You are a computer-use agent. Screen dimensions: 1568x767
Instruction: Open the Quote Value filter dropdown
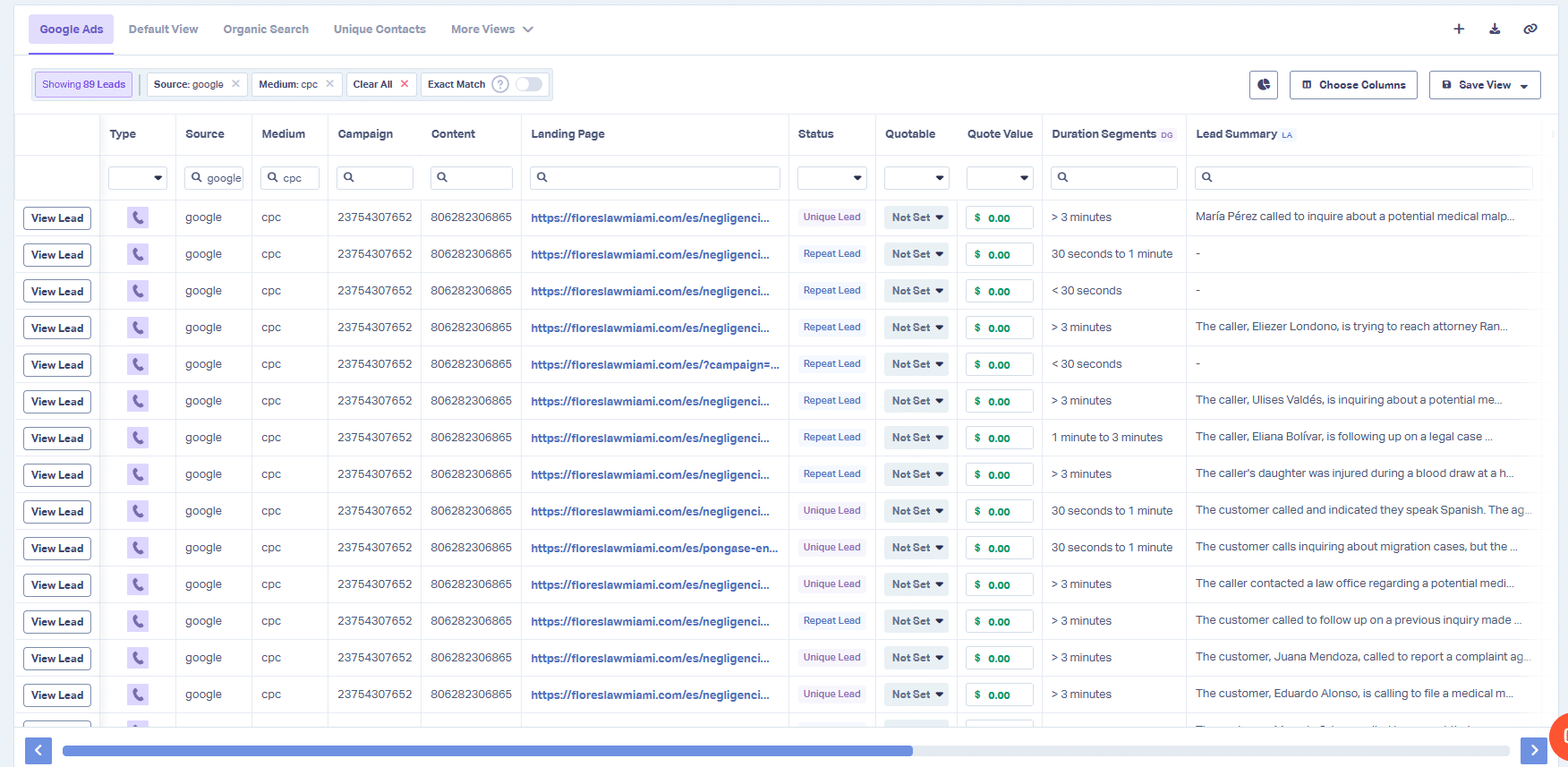coord(1000,178)
